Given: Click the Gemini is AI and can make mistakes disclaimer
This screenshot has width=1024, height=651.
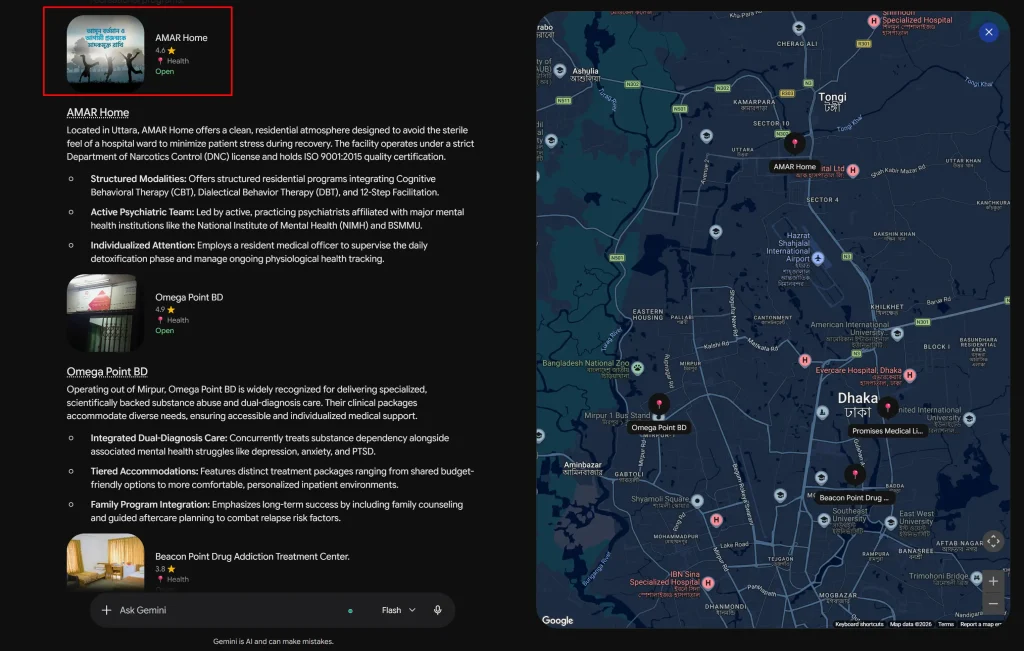Looking at the screenshot, I should click(273, 641).
